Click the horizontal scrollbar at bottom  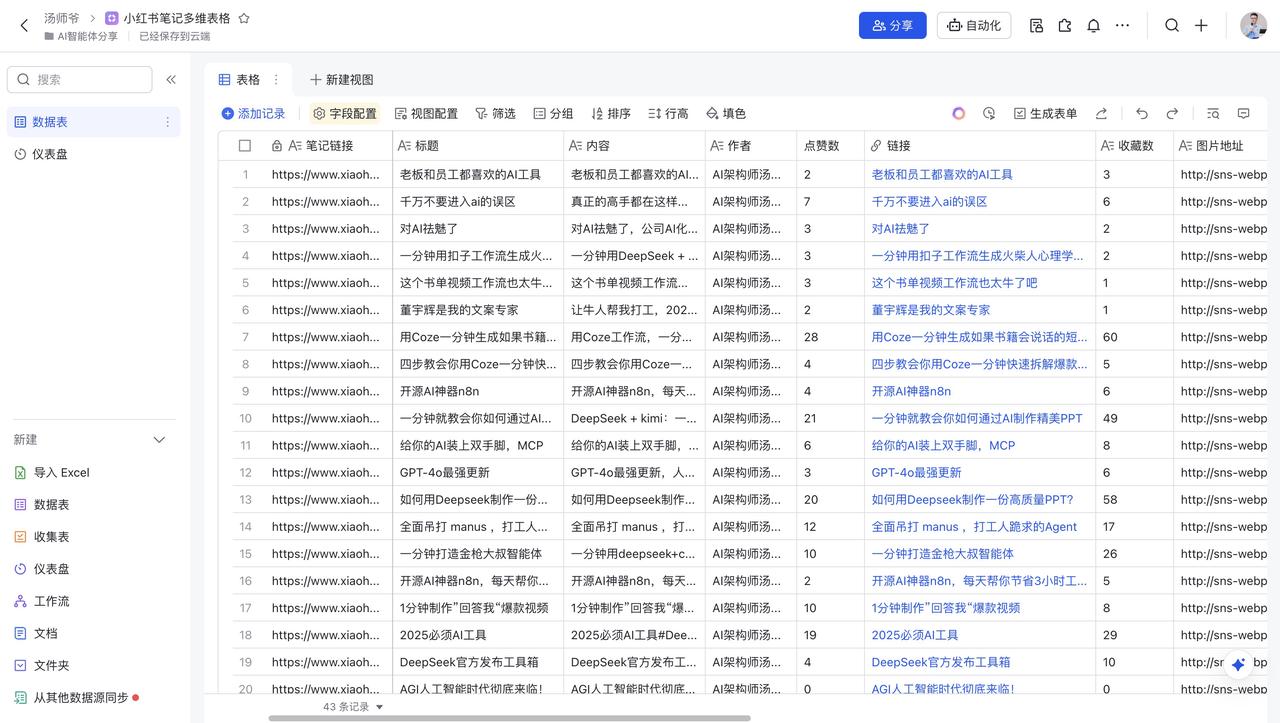coord(509,718)
